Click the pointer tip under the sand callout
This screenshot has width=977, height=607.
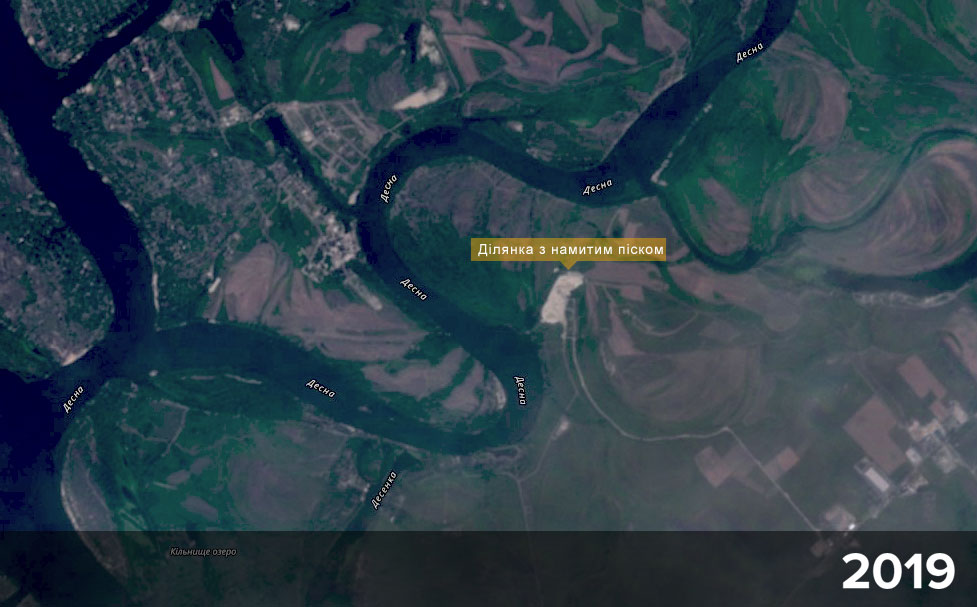[x=570, y=267]
